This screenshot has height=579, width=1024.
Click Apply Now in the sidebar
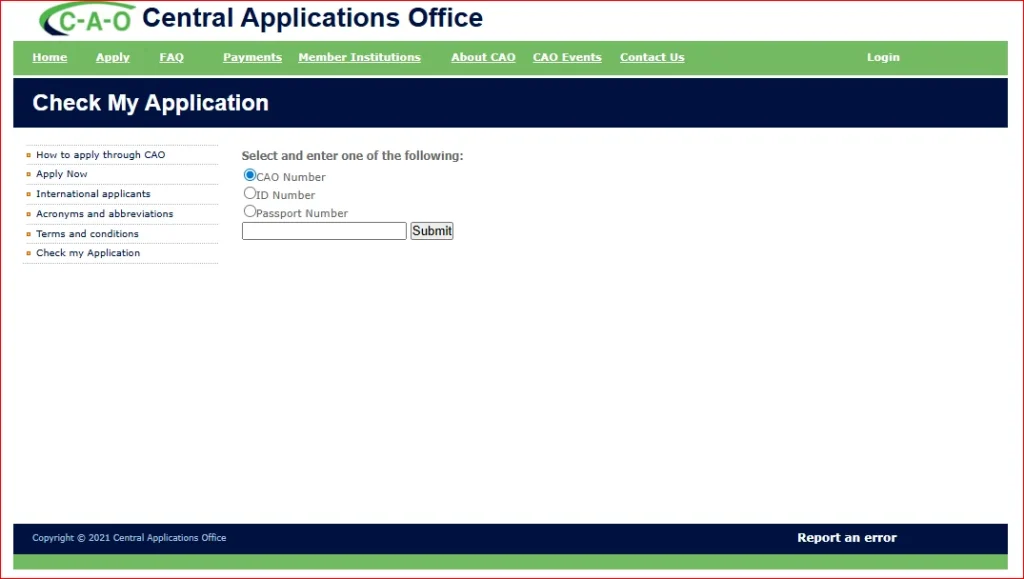point(61,174)
